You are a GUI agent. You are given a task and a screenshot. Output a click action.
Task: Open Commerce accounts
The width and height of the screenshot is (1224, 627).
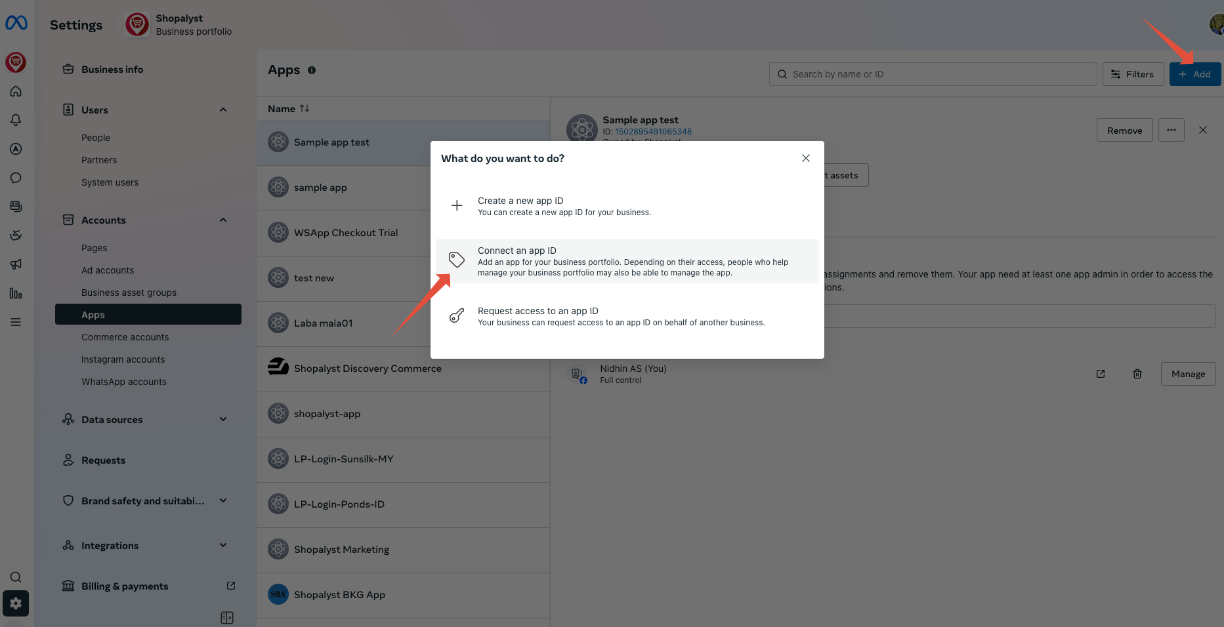point(125,337)
